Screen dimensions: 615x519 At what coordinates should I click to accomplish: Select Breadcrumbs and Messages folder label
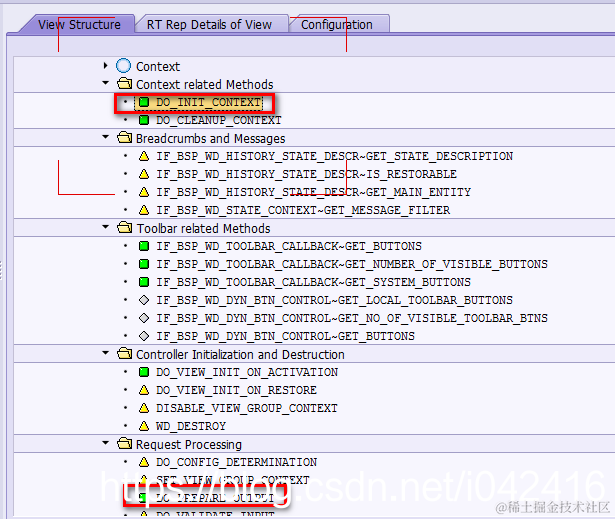(x=211, y=138)
